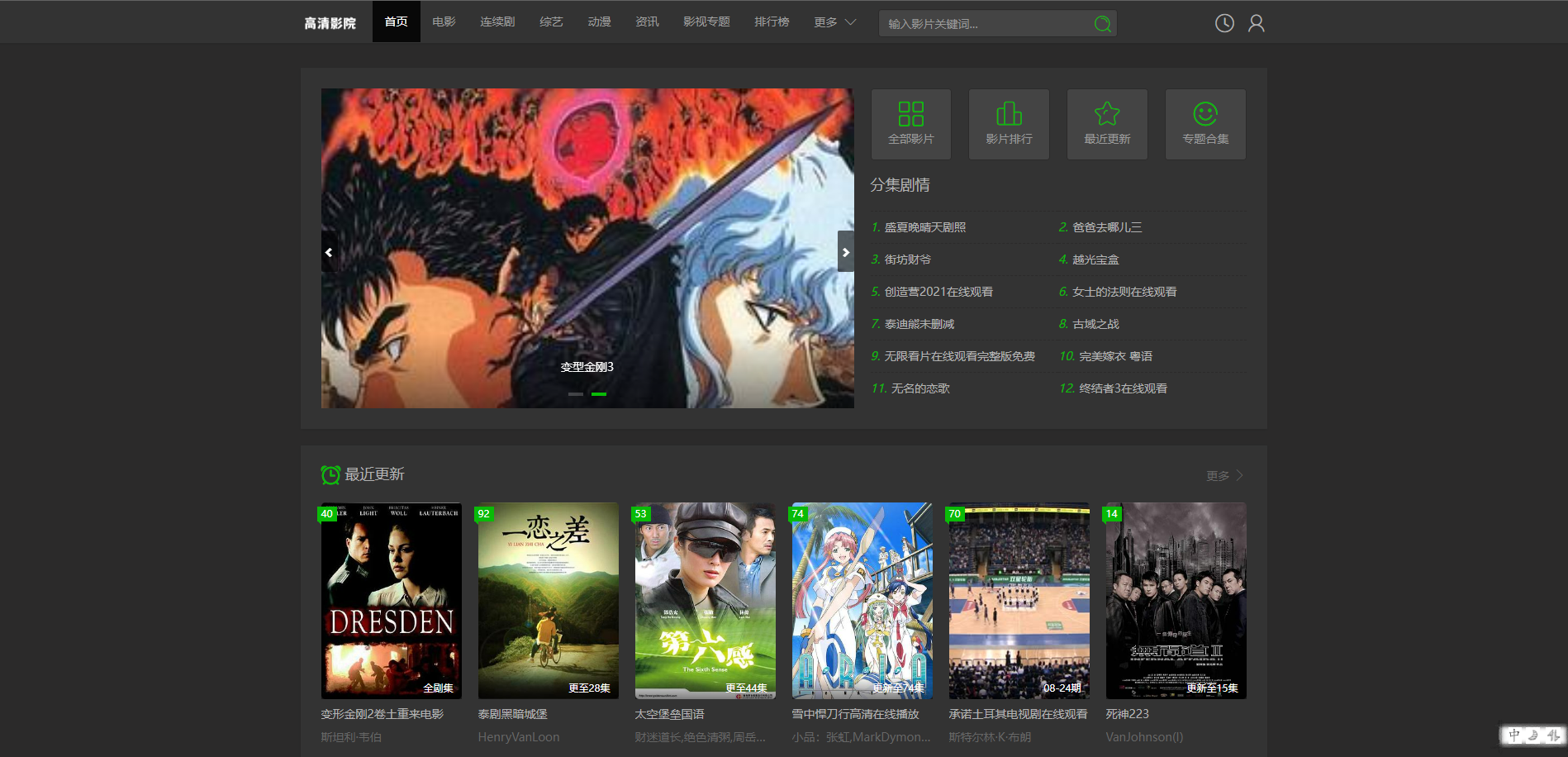Select second carousel slide indicator
The image size is (1568, 757).
[x=599, y=394]
